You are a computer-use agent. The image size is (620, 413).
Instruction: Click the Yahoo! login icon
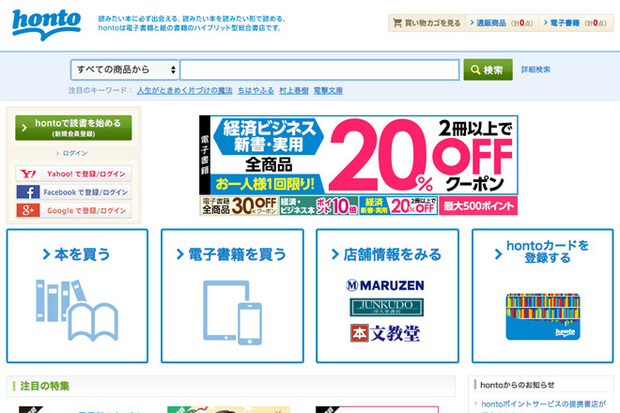28,174
